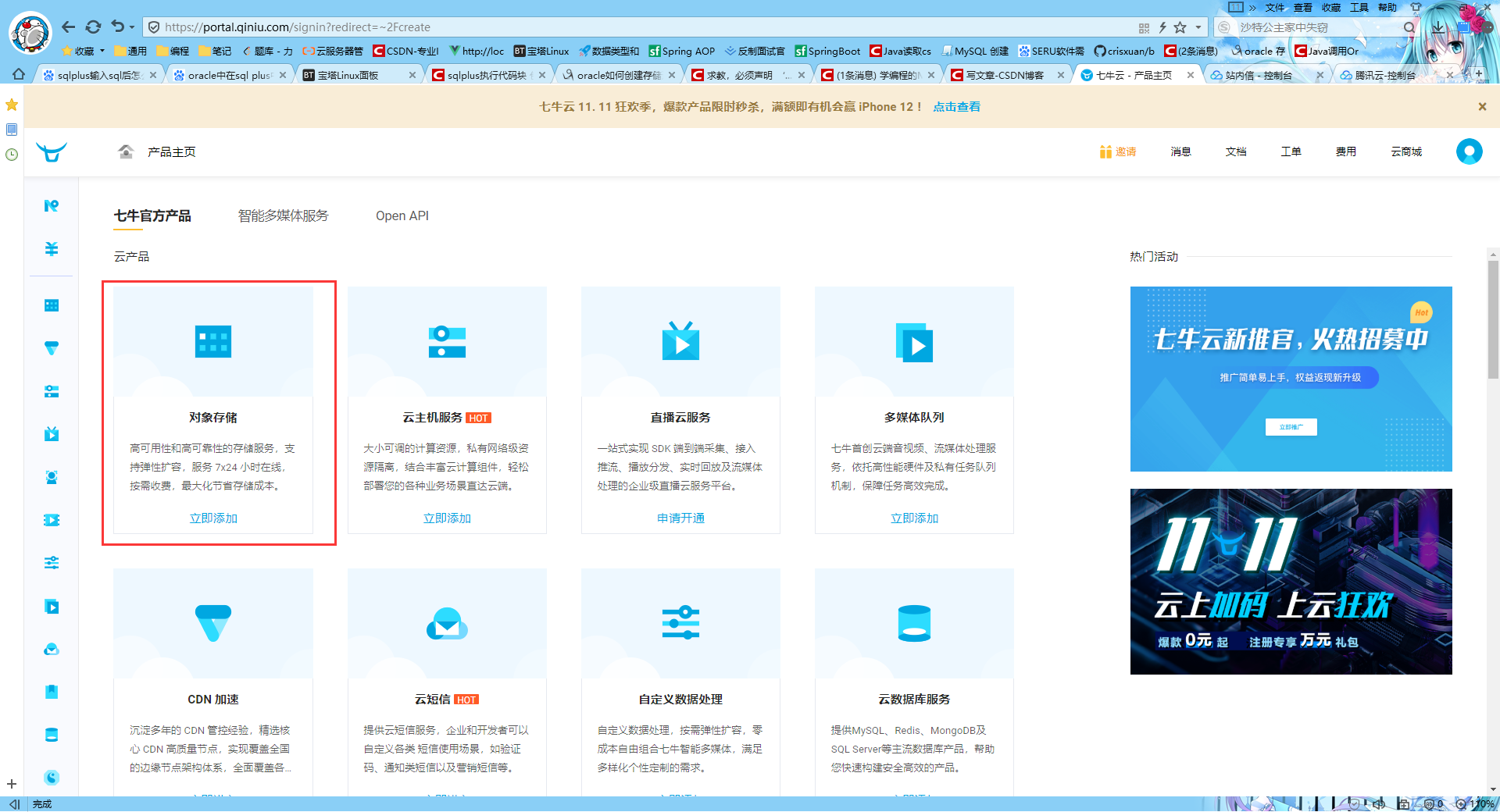This screenshot has width=1500, height=812.
Task: Click the sliders icon for data processing in sidebar
Action: (x=51, y=562)
